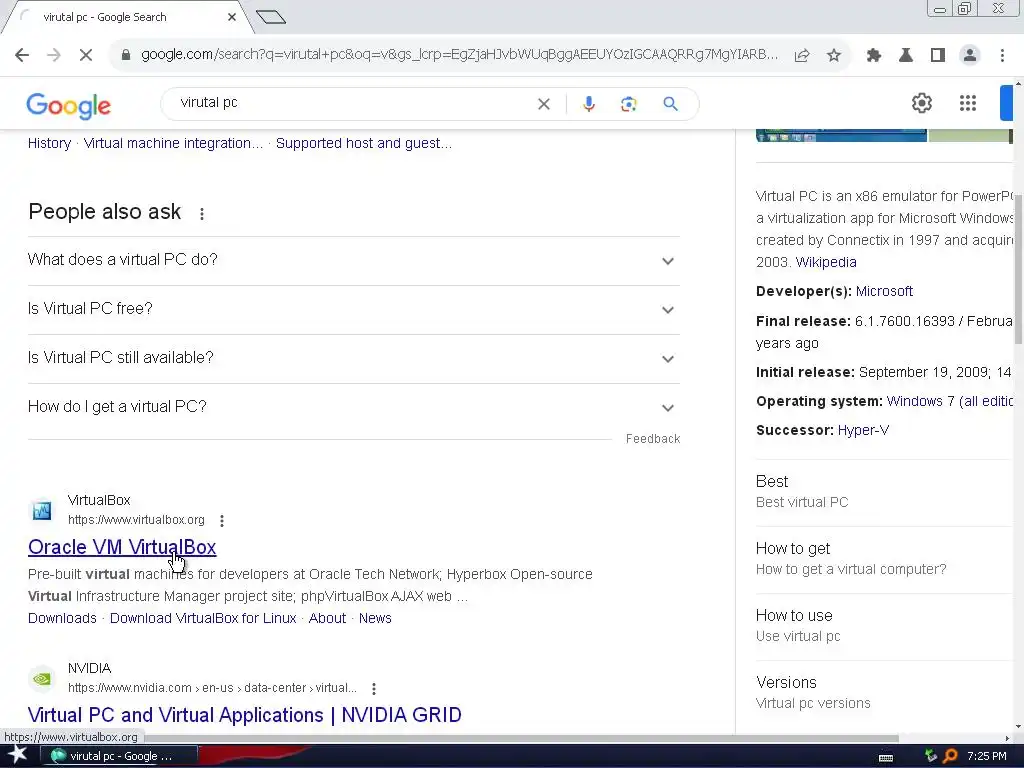Image resolution: width=1024 pixels, height=768 pixels.
Task: Open Google apps grid
Action: point(968,103)
